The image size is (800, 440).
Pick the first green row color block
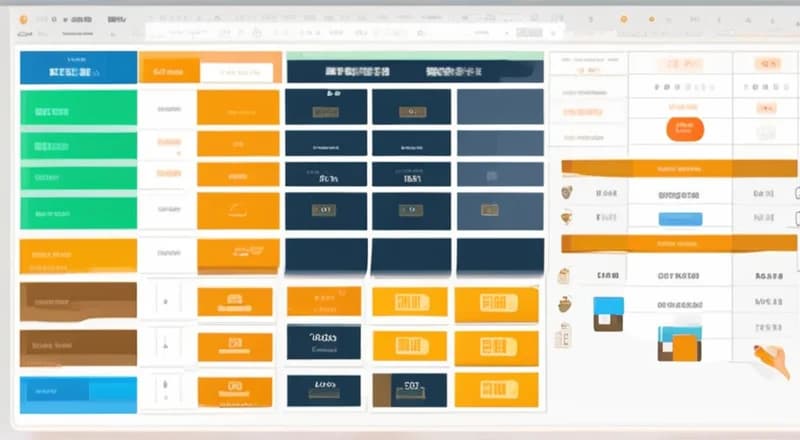coord(78,109)
